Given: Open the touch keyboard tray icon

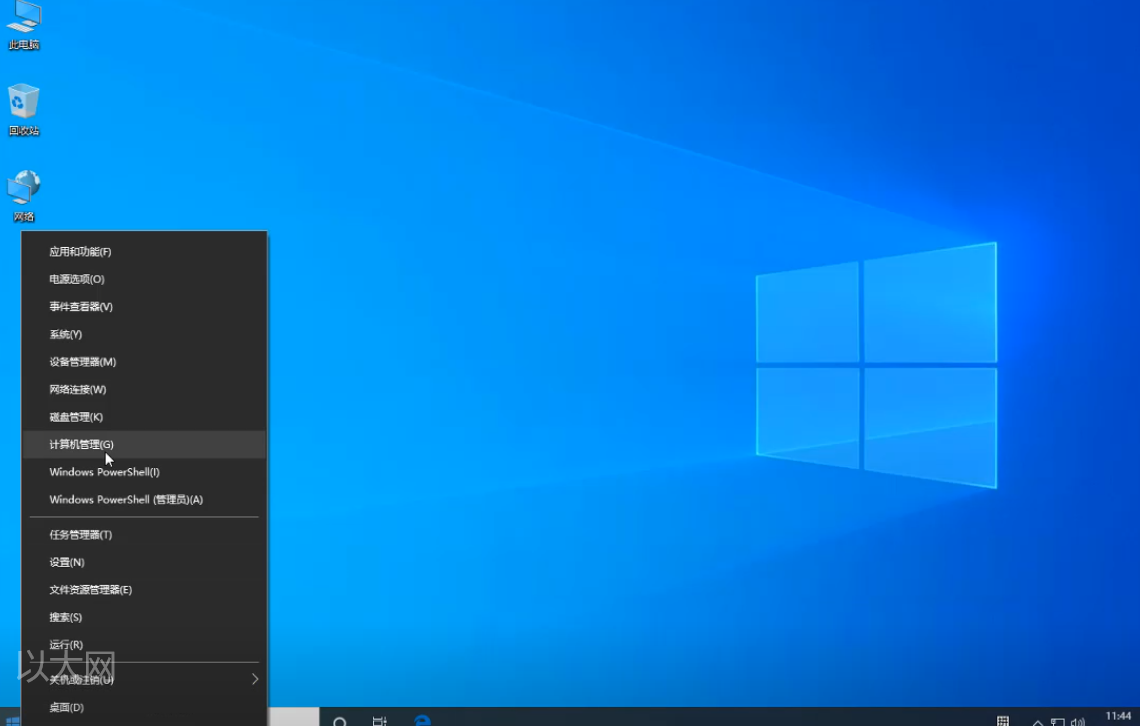Looking at the screenshot, I should click(x=1002, y=719).
